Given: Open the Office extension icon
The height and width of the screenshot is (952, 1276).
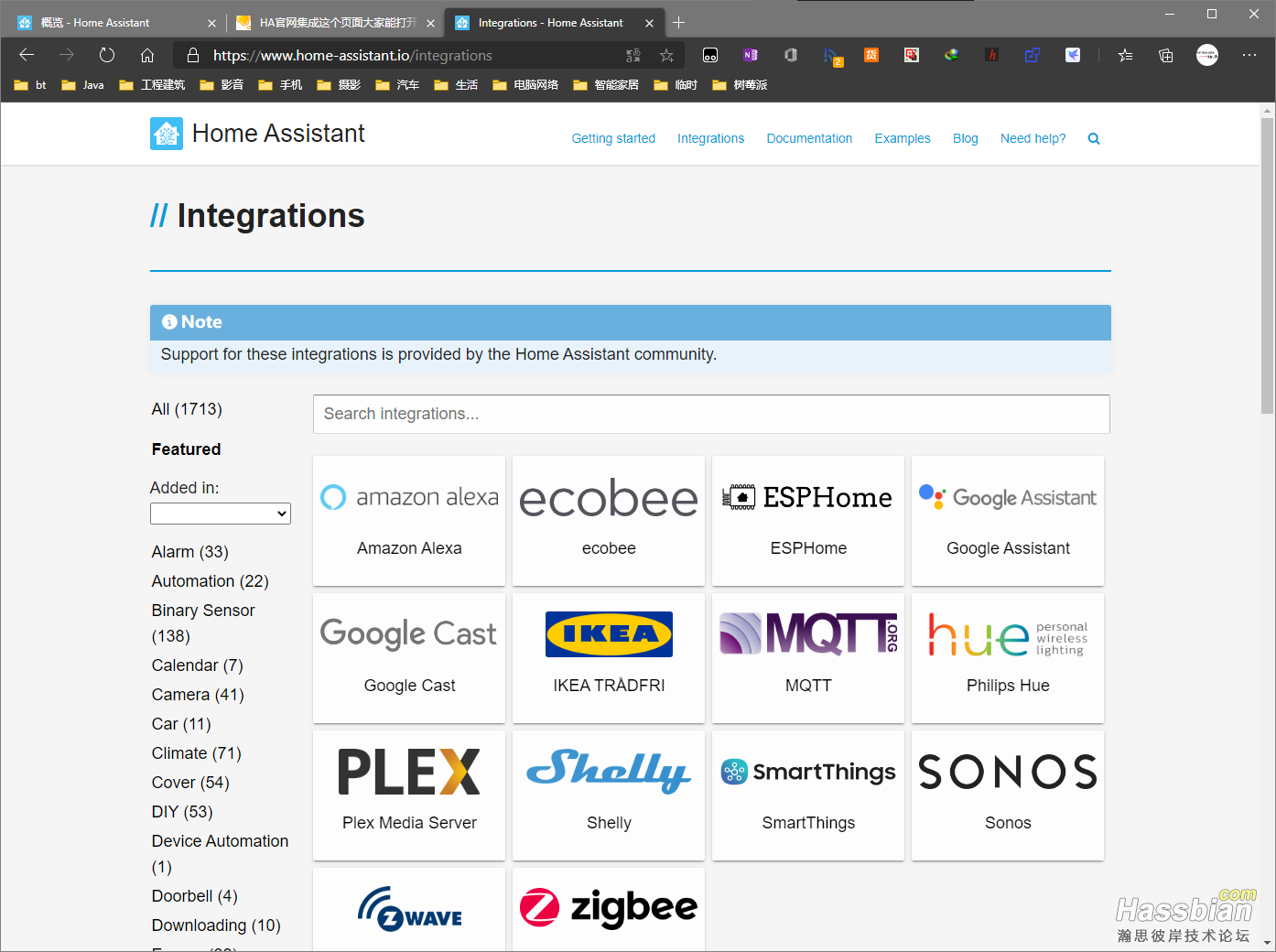Looking at the screenshot, I should 791,55.
